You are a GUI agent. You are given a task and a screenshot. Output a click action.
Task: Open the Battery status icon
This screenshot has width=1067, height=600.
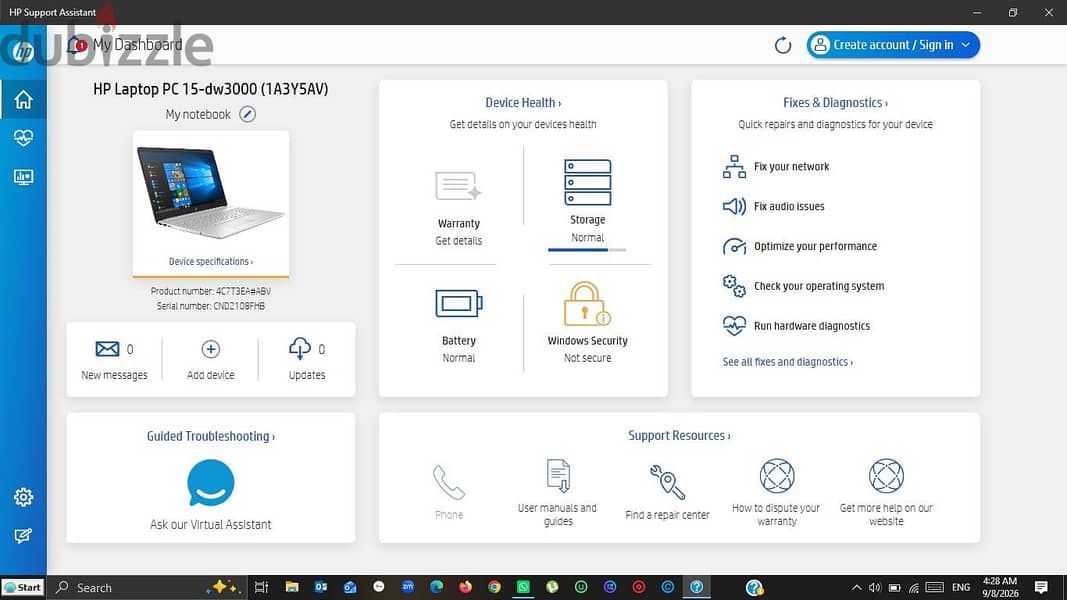[x=459, y=303]
